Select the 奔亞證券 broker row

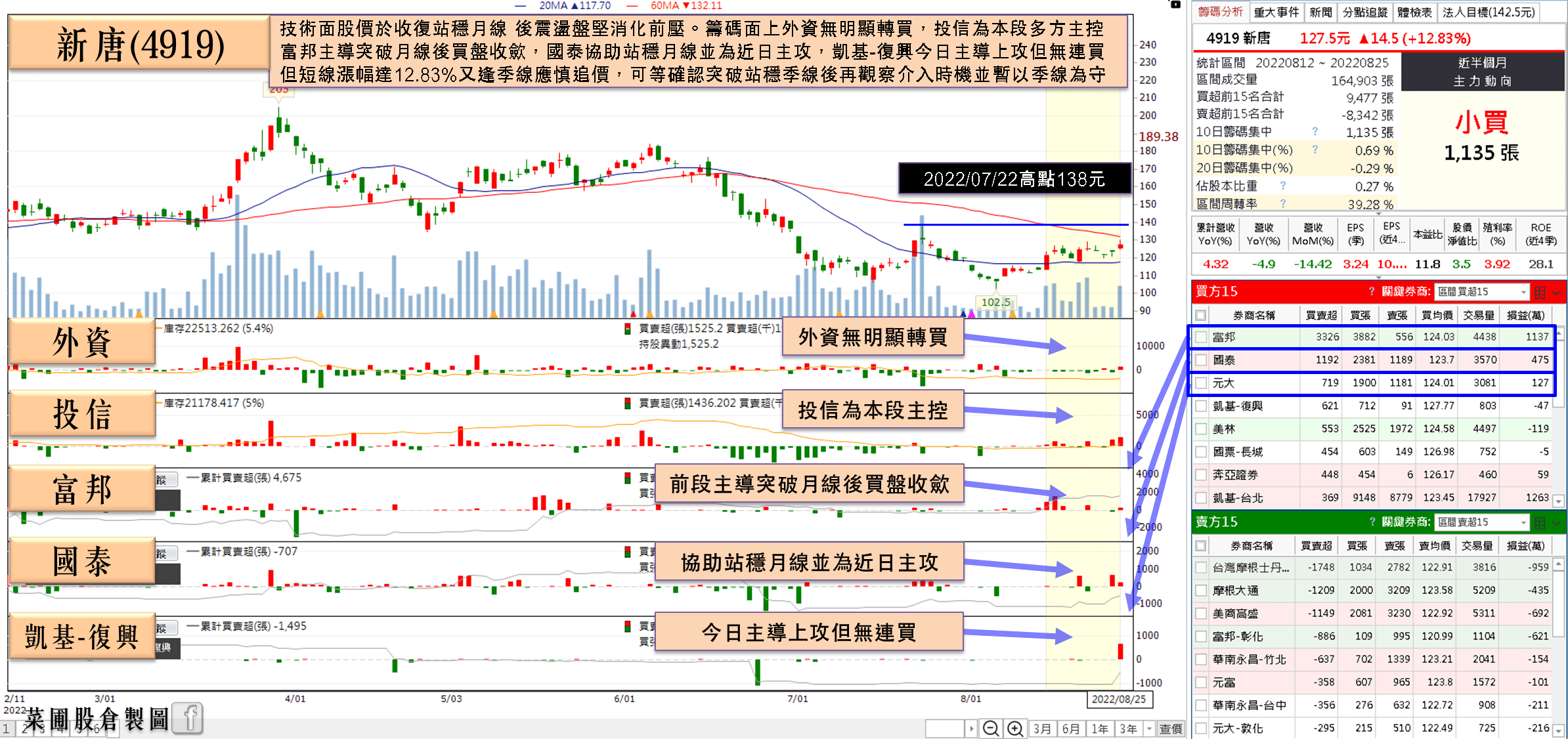click(x=1372, y=474)
